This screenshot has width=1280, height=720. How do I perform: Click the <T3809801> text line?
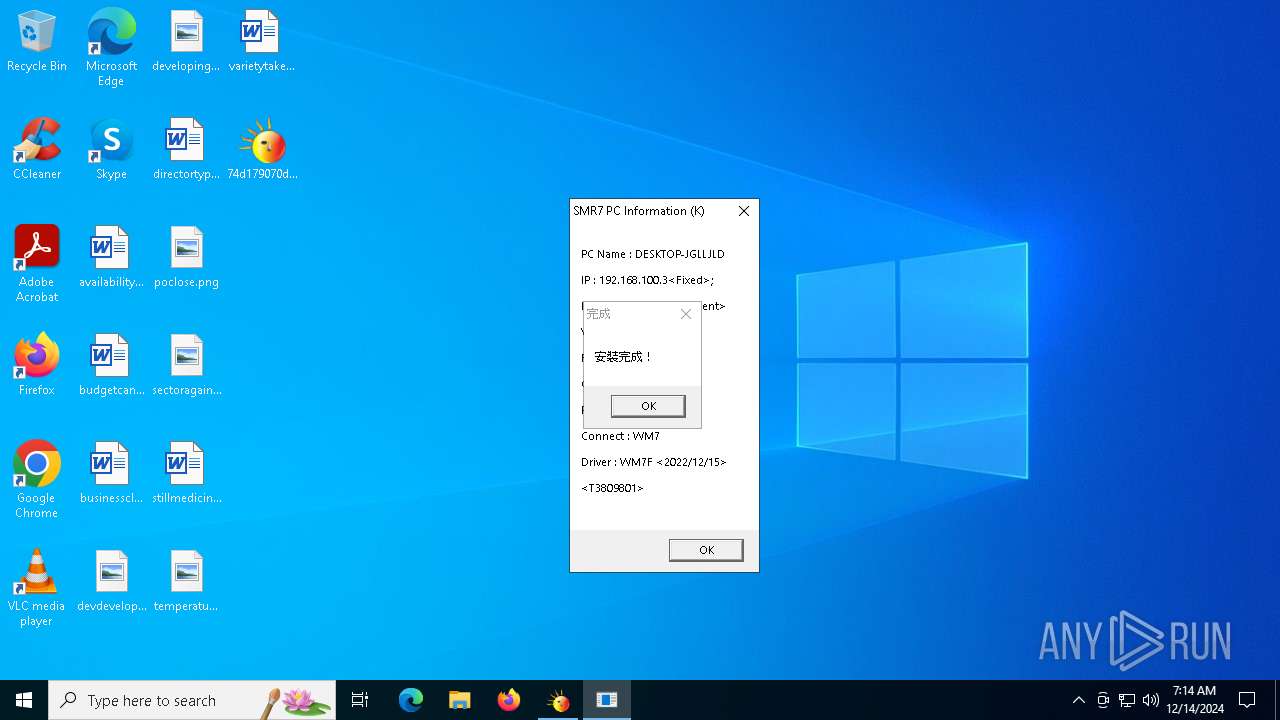(x=612, y=488)
